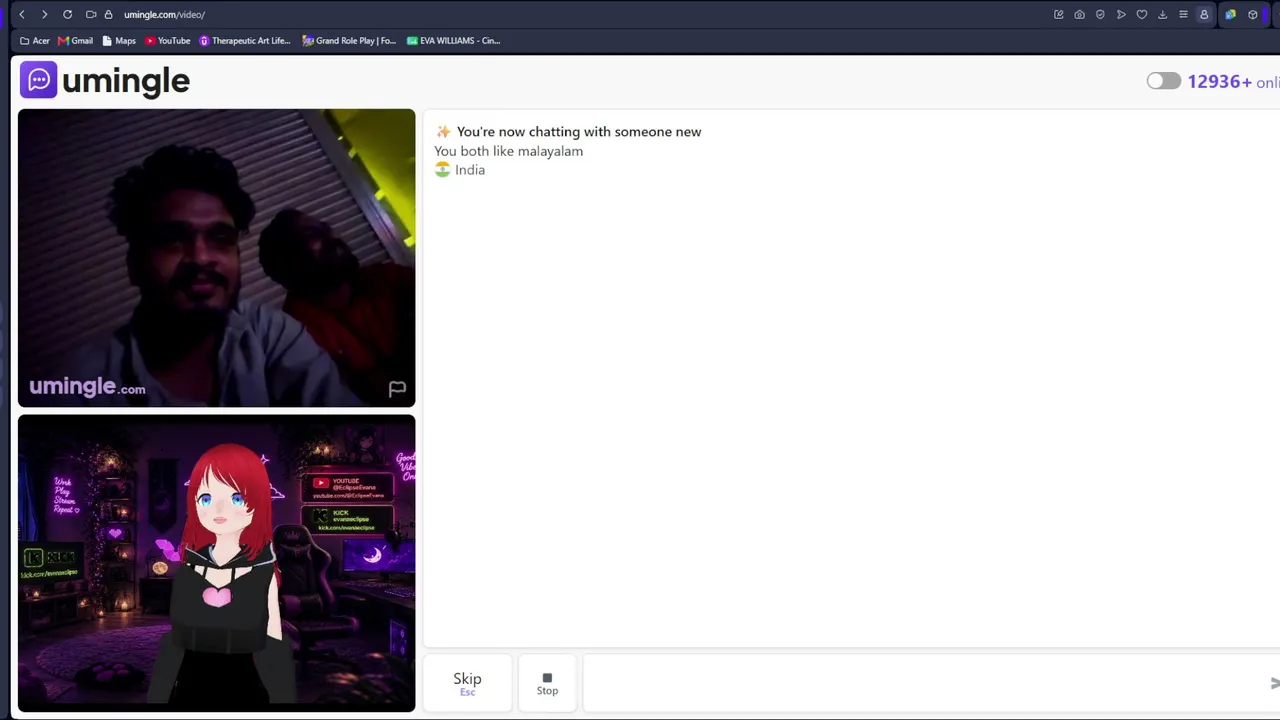Reload the umingle page
The width and height of the screenshot is (1280, 720).
(x=67, y=14)
